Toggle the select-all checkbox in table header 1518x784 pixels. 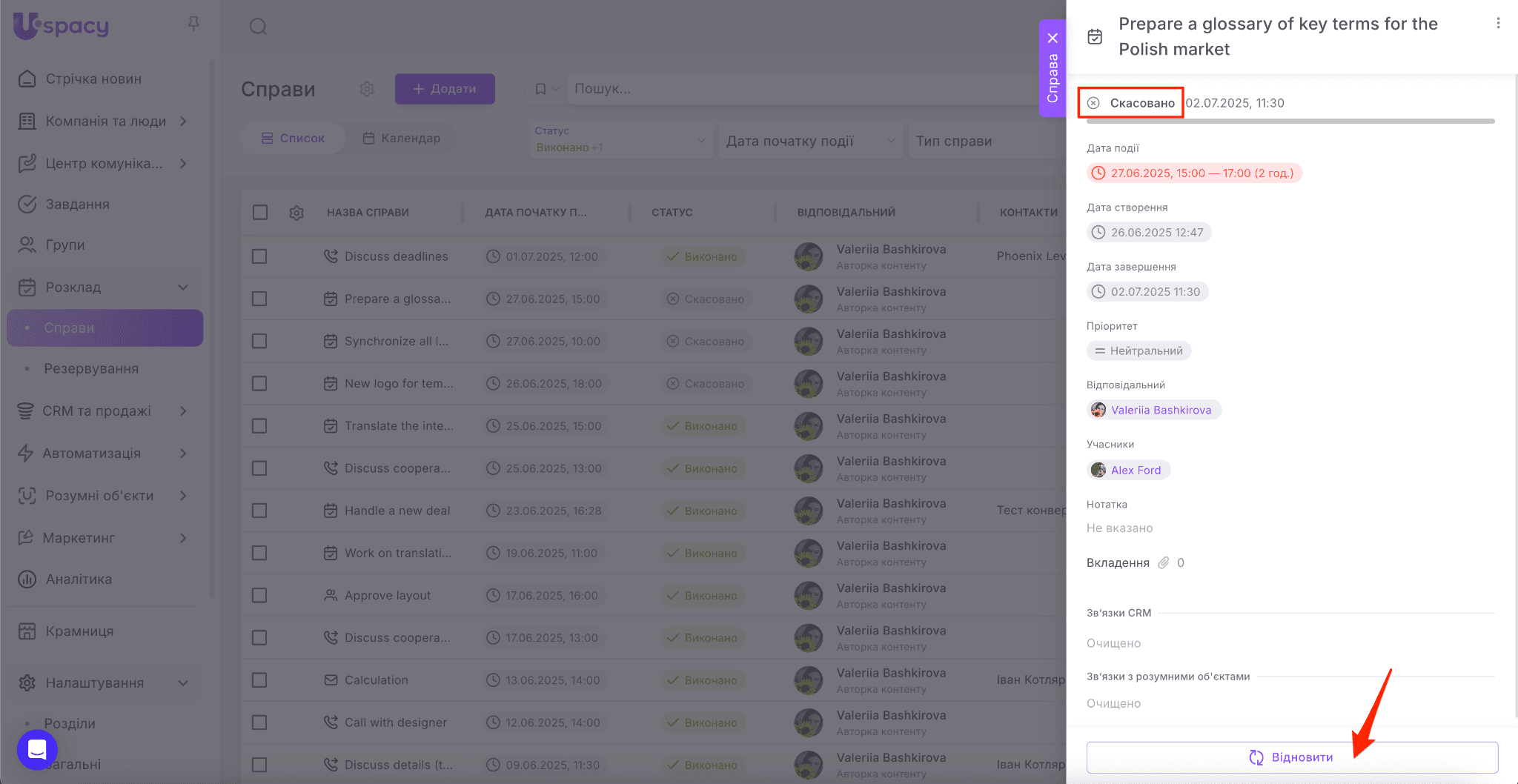[259, 213]
